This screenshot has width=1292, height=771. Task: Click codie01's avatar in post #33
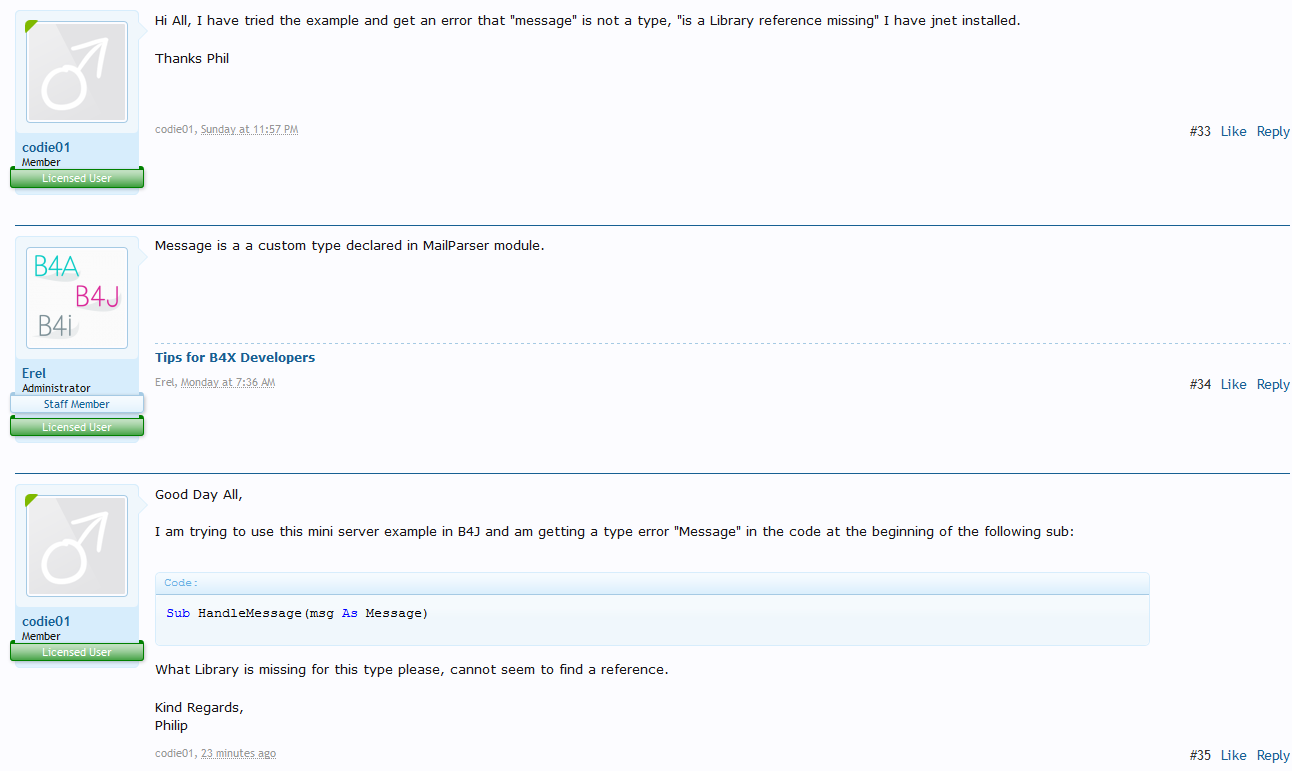[77, 72]
